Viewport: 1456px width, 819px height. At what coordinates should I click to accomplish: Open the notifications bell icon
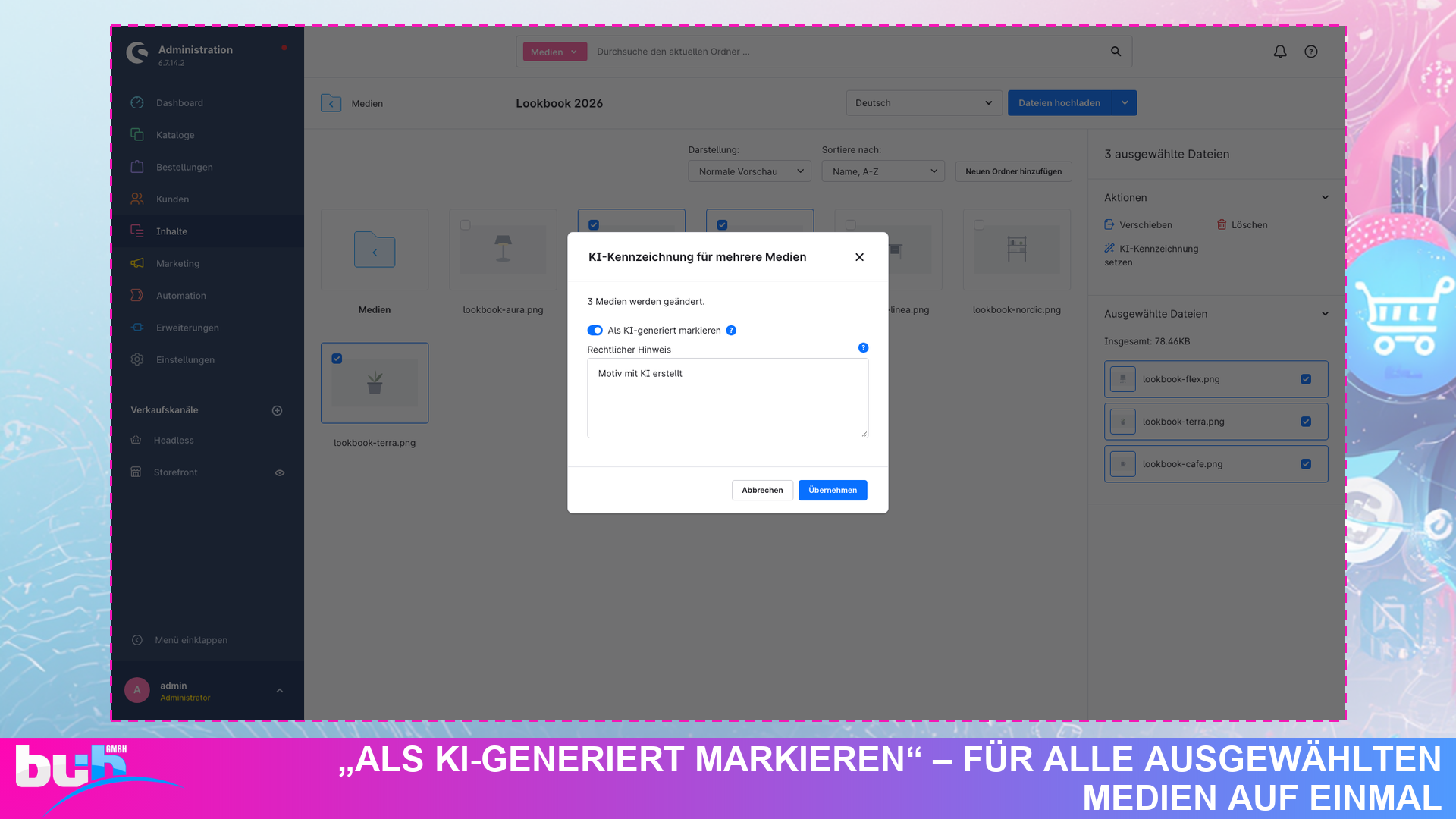tap(1280, 52)
